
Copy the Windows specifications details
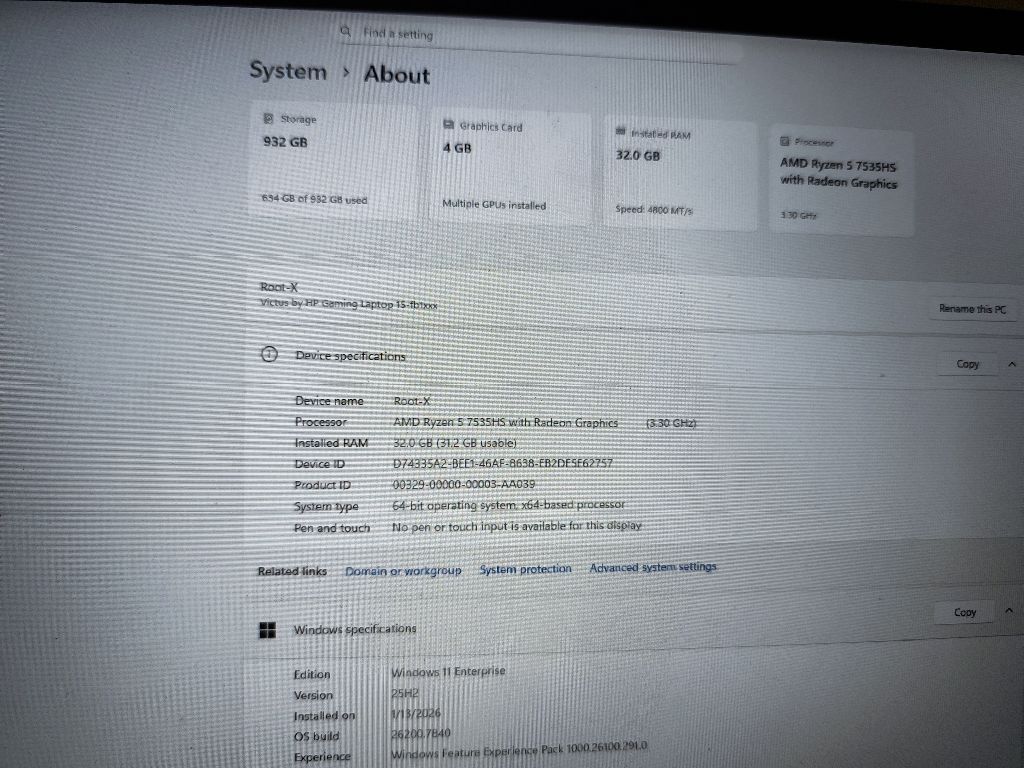click(x=965, y=612)
